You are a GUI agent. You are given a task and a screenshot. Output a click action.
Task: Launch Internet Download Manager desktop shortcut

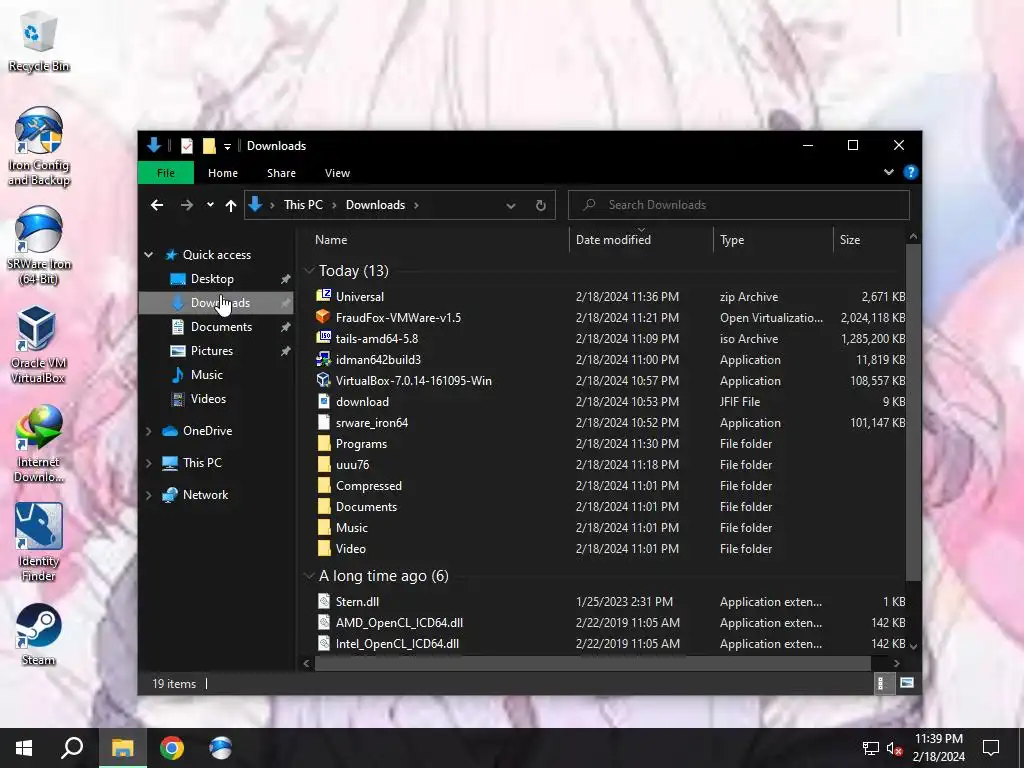[39, 444]
